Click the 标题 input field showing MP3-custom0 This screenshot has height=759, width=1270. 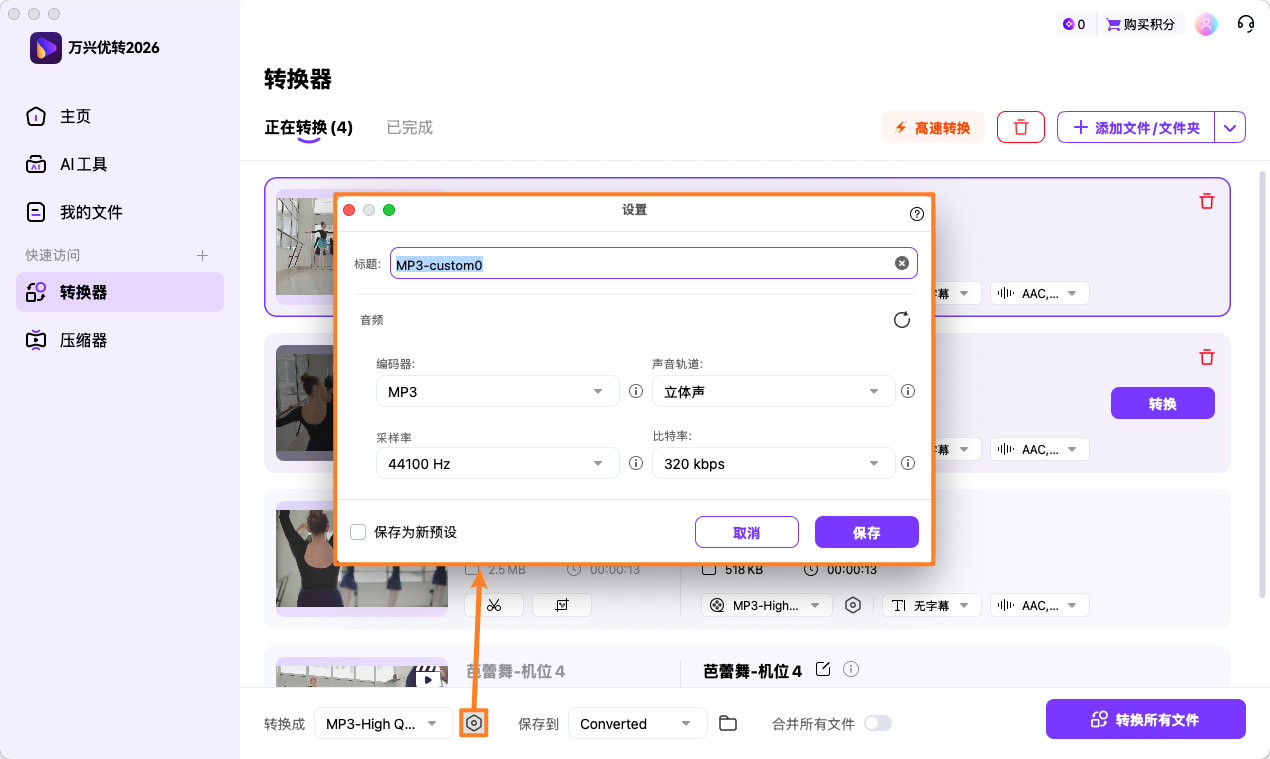(650, 262)
